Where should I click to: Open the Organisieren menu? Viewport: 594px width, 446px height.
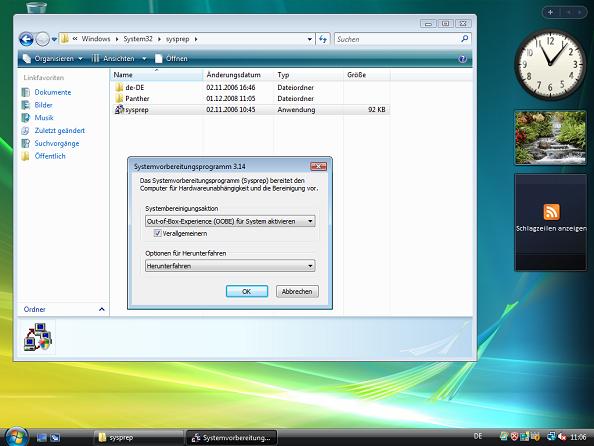coord(53,59)
